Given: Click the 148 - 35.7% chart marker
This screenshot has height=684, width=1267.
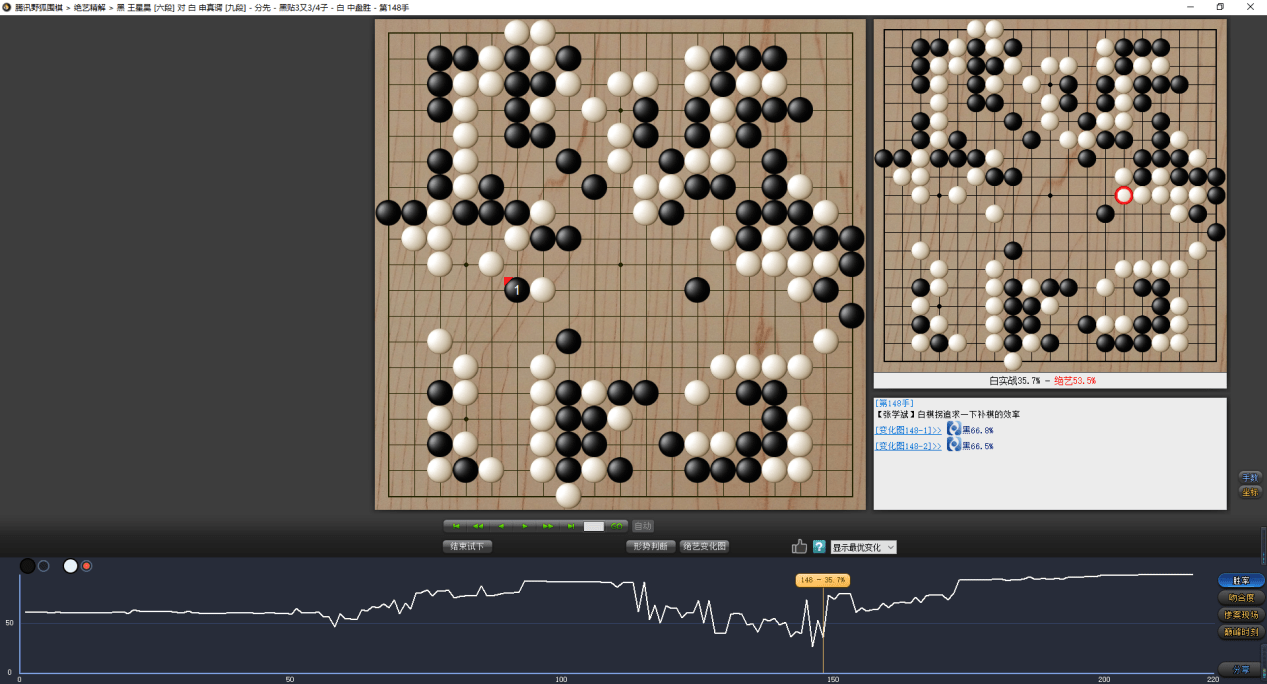Looking at the screenshot, I should 822,580.
